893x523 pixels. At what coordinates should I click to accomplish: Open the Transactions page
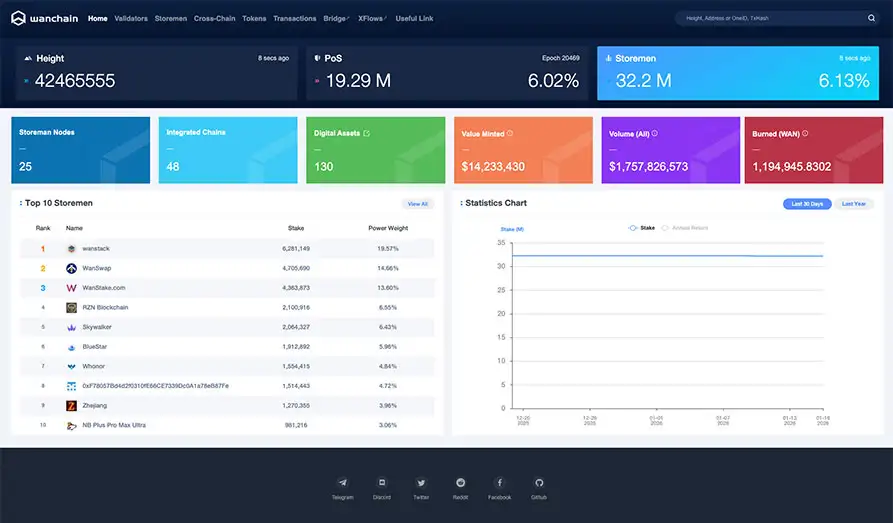pyautogui.click(x=294, y=19)
